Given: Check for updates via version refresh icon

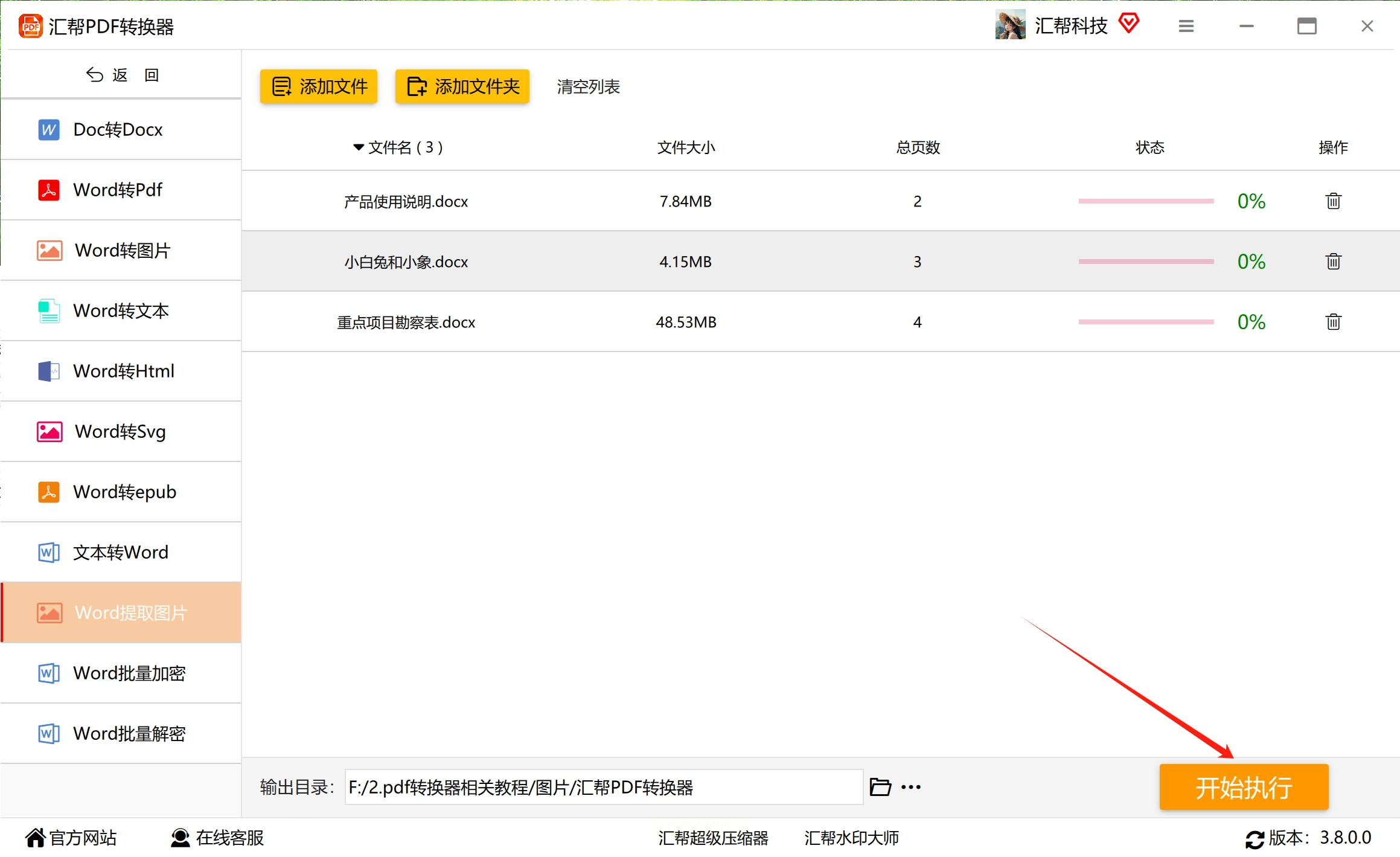Looking at the screenshot, I should coord(1254,839).
